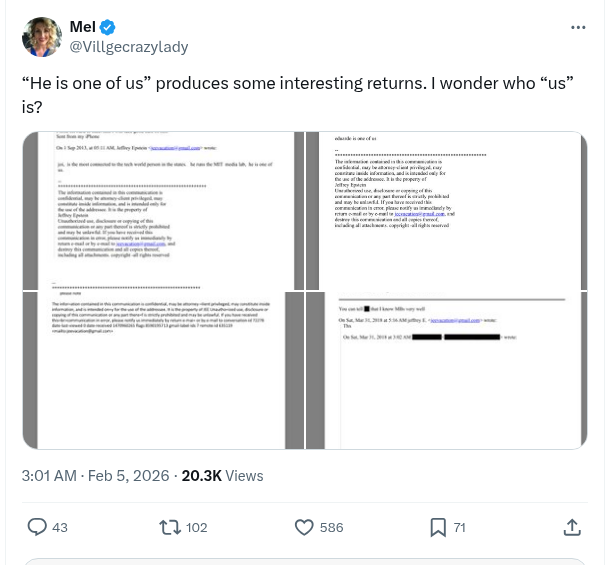This screenshot has height=565, width=608.
Task: Open the share icon menu
Action: pyautogui.click(x=572, y=526)
